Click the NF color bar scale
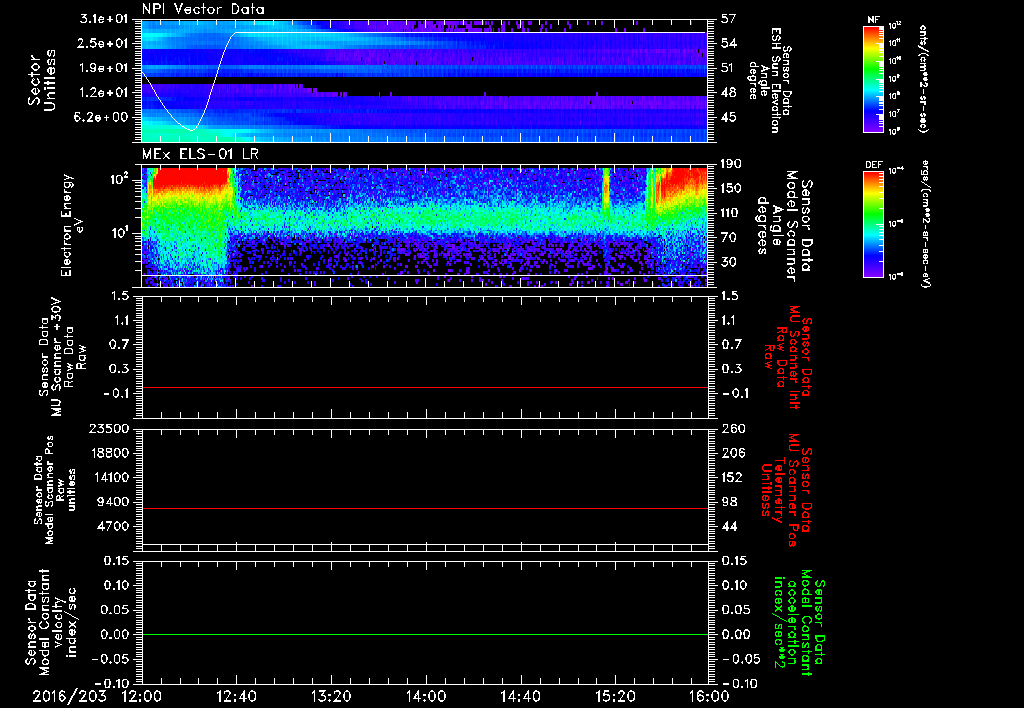The width and height of the screenshot is (1024, 708). (x=873, y=78)
